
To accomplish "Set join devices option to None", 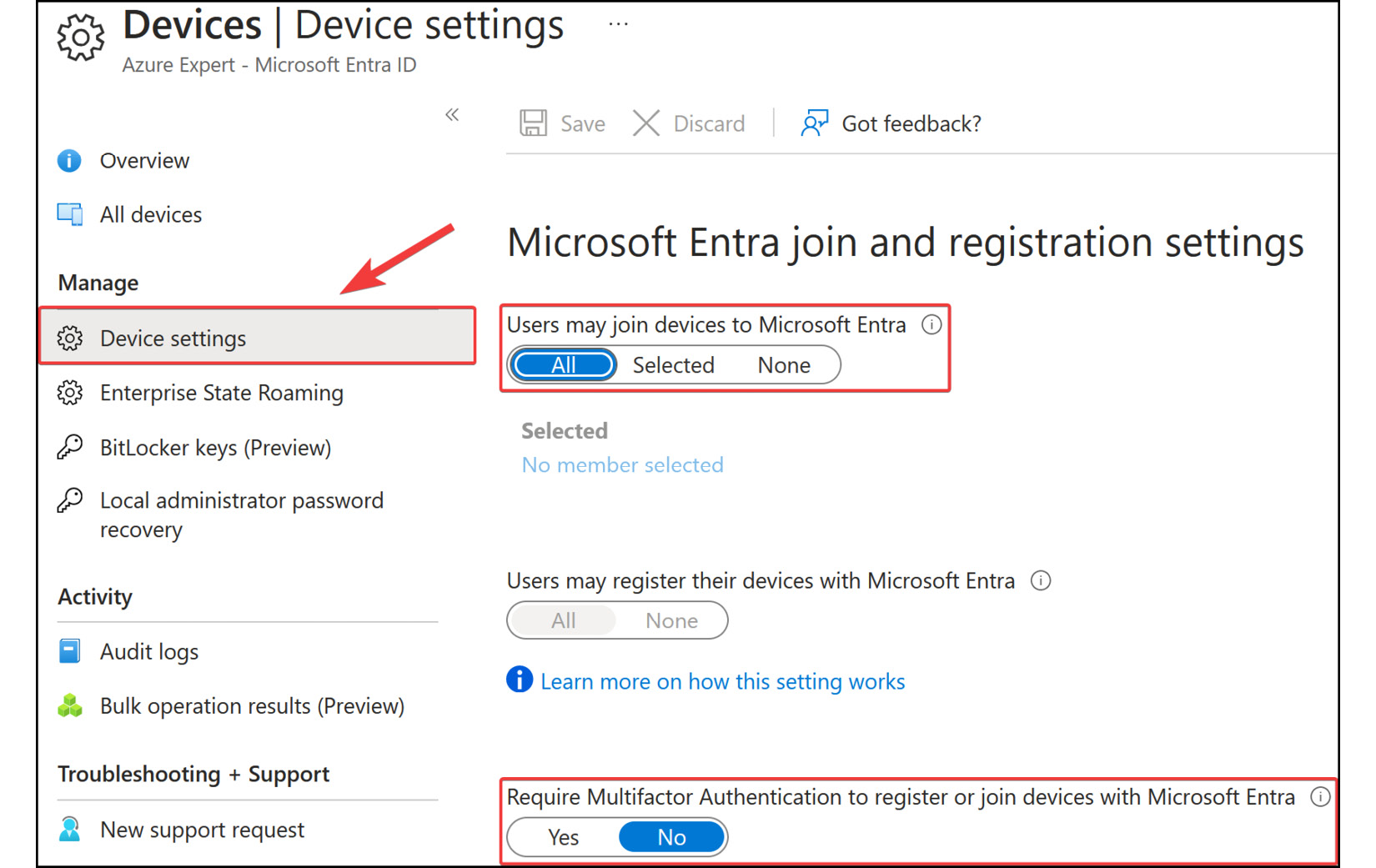I will click(784, 364).
